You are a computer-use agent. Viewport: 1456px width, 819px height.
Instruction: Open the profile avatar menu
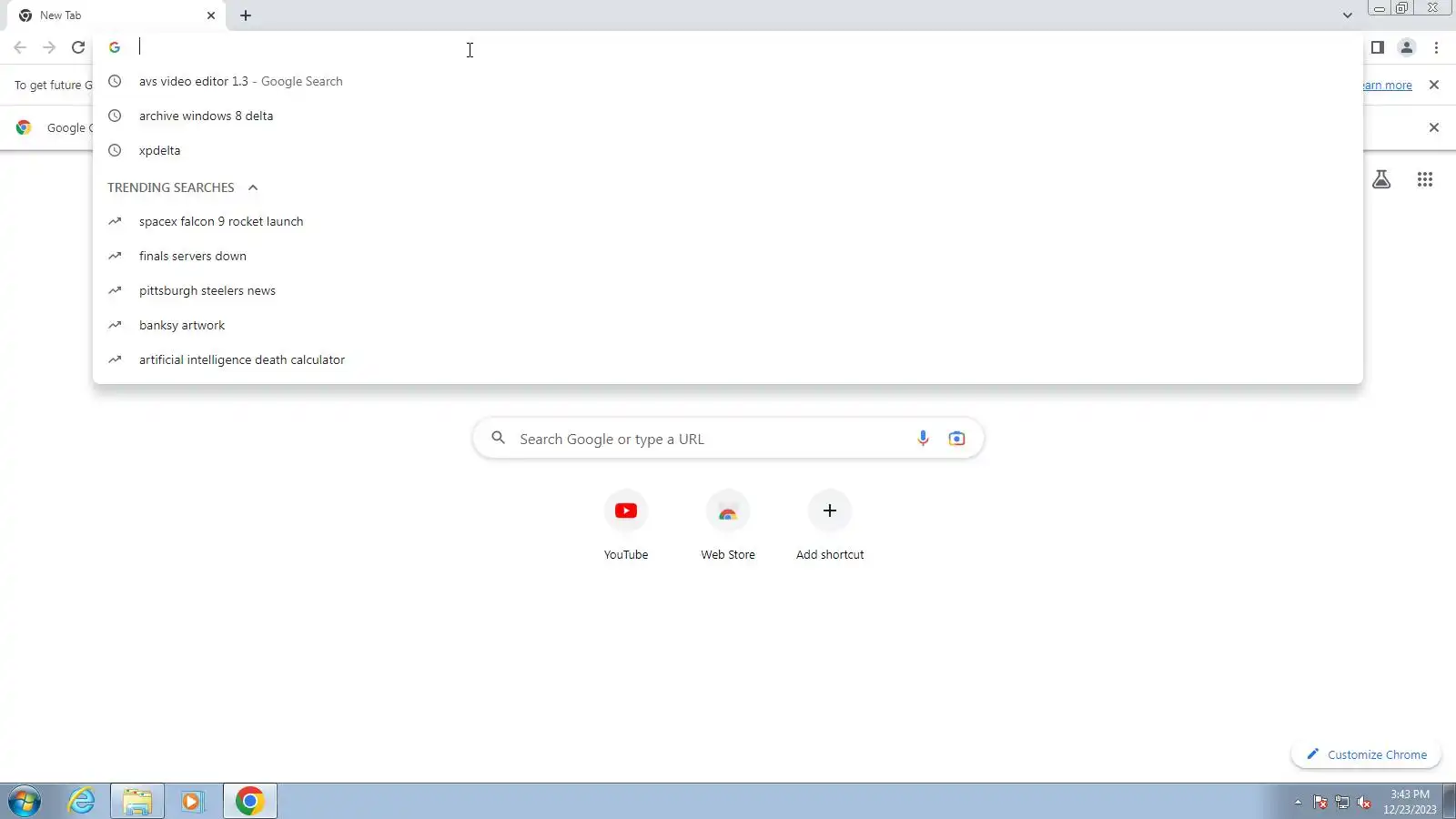(1407, 47)
